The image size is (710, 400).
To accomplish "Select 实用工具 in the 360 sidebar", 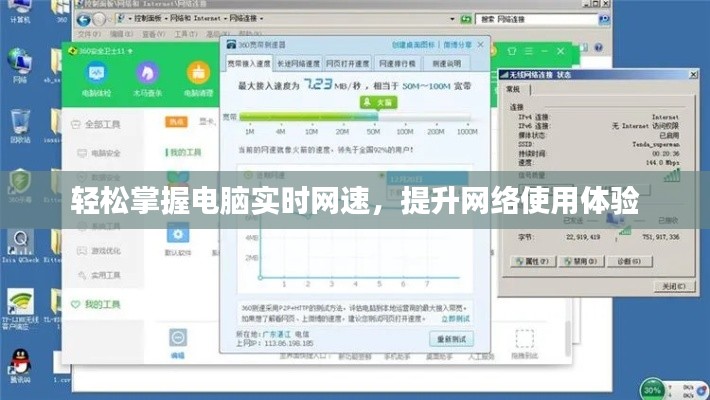I will tap(100, 275).
